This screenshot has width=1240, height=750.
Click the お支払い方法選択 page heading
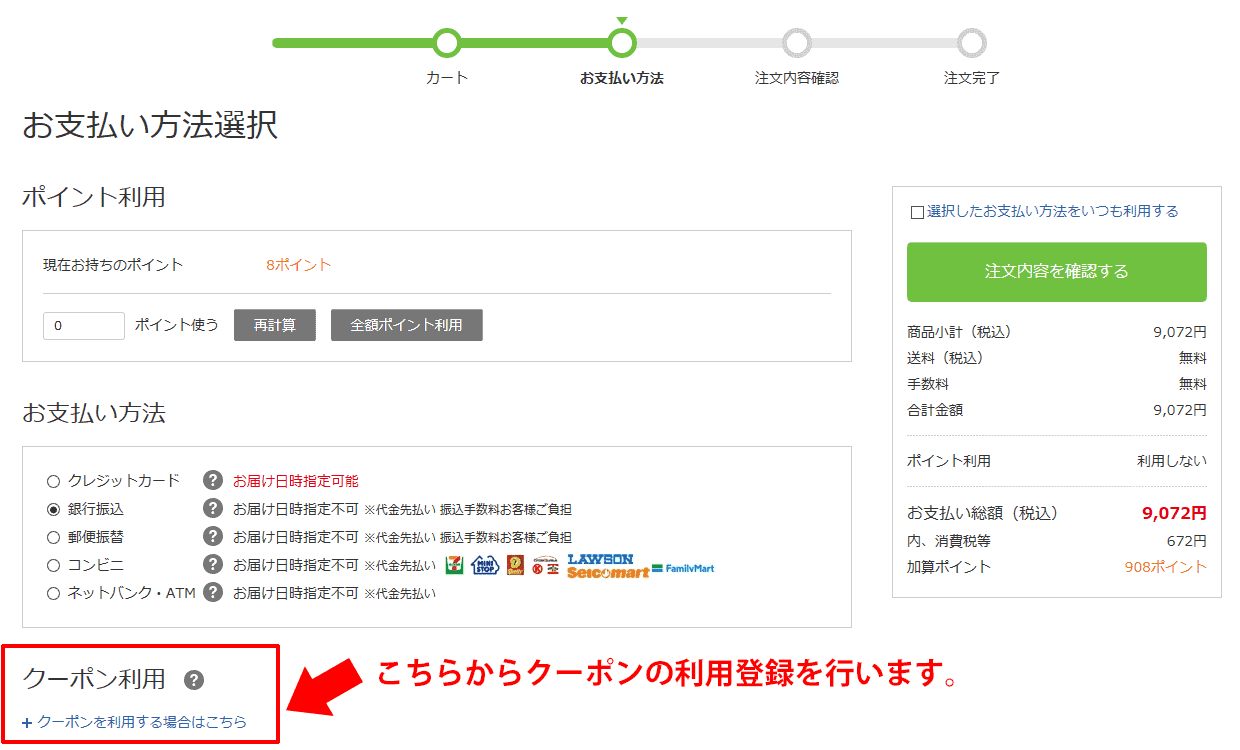(x=150, y=126)
